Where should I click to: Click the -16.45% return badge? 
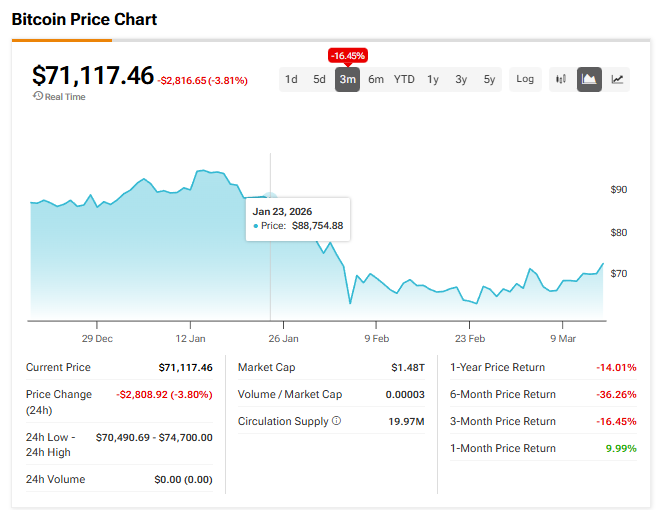click(347, 55)
